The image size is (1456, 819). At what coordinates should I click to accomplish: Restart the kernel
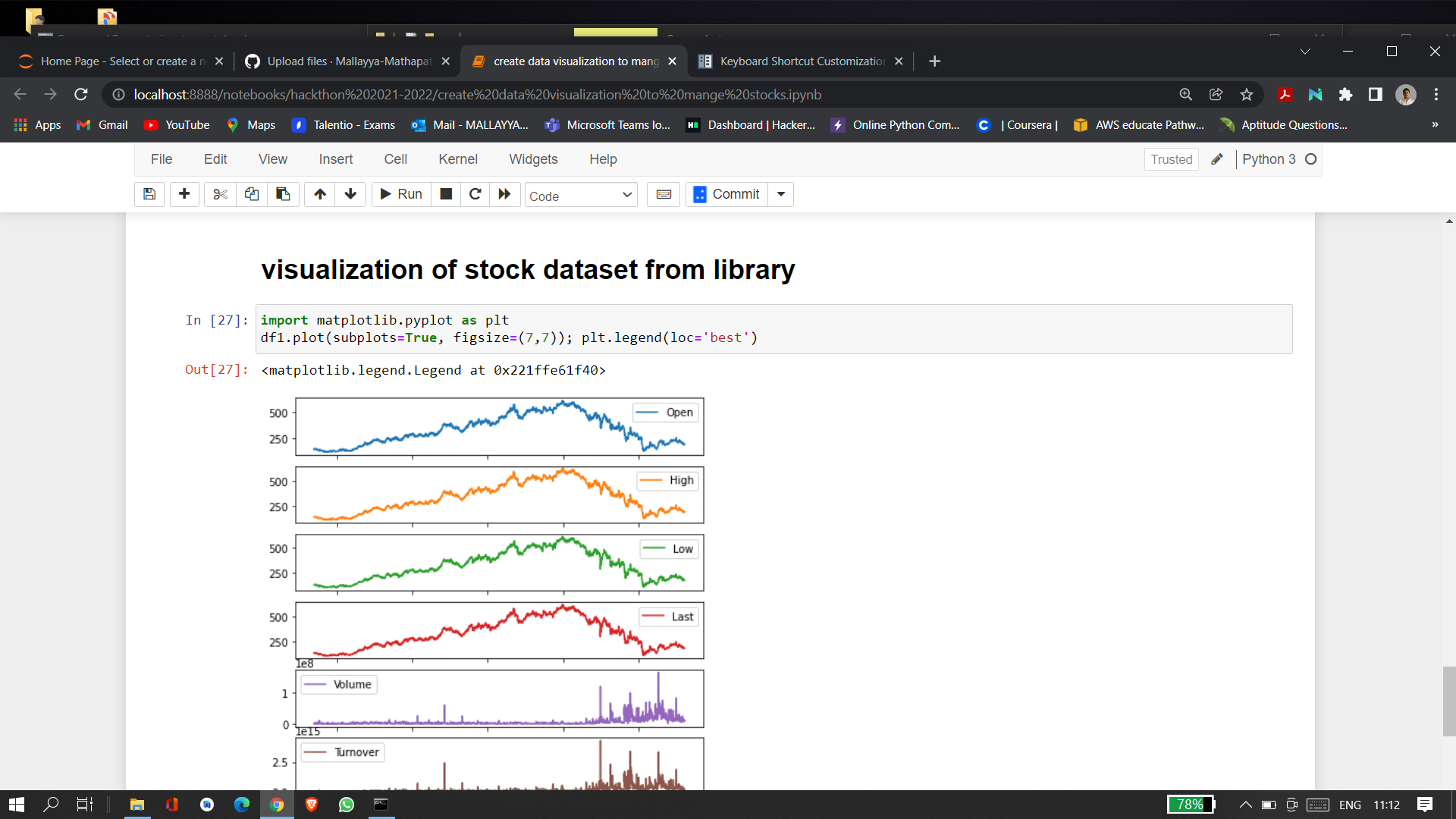click(475, 194)
